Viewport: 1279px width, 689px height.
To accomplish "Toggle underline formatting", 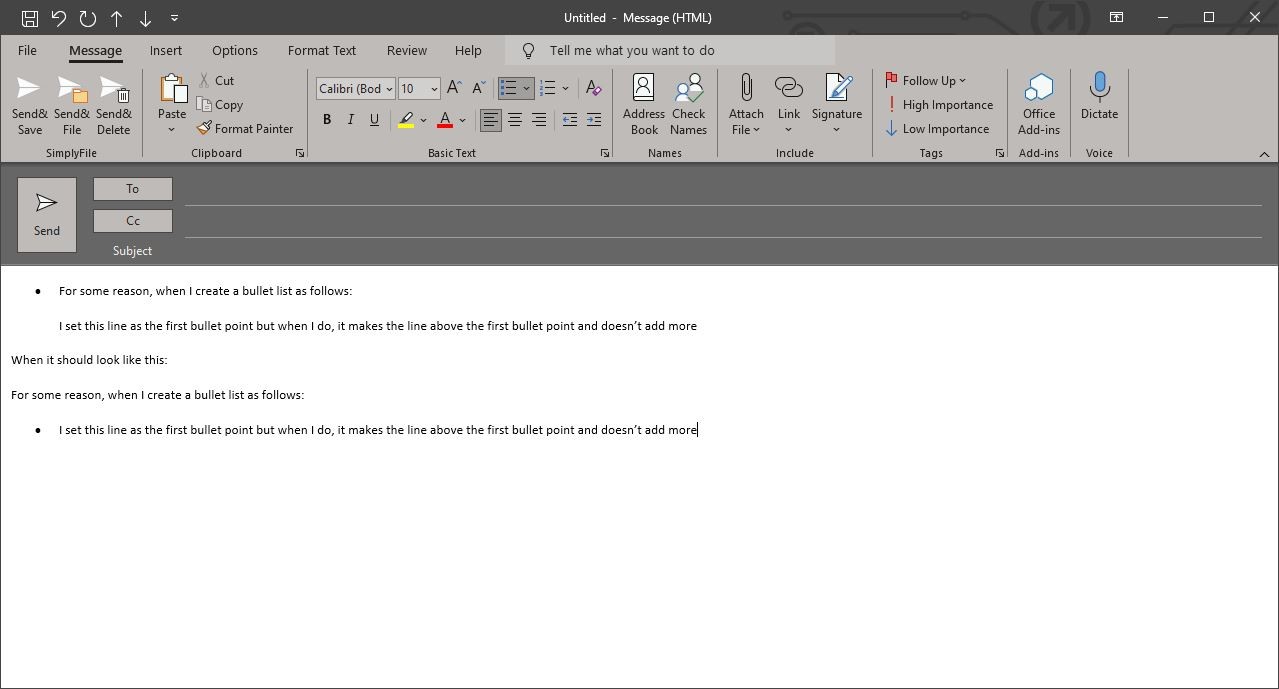I will pos(374,120).
